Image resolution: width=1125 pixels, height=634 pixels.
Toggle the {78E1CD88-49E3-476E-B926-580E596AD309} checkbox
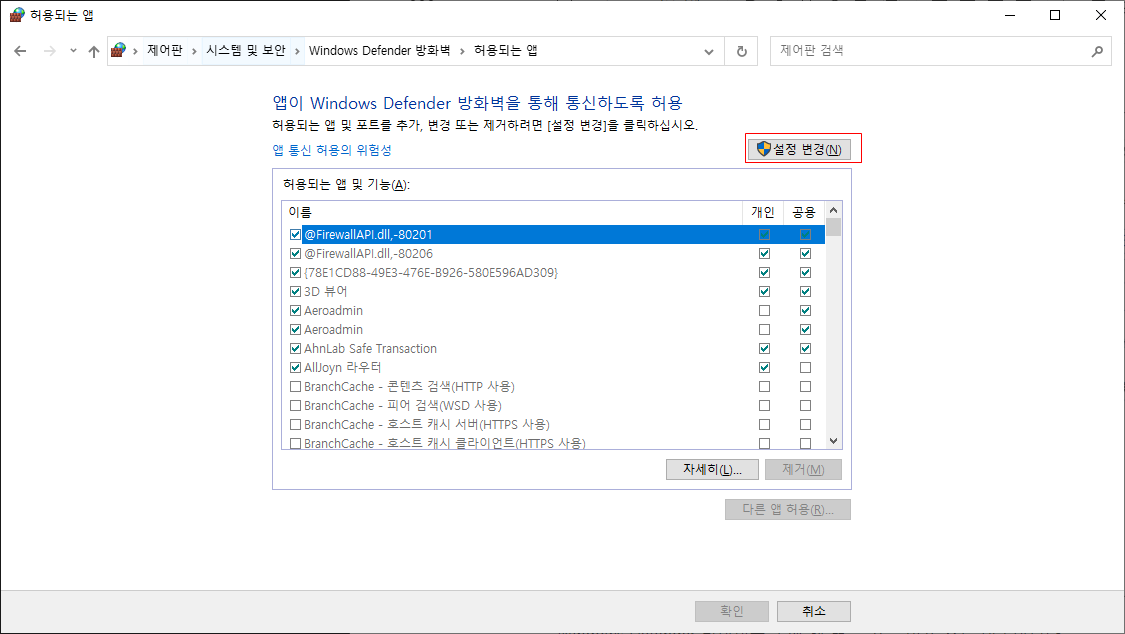click(295, 273)
